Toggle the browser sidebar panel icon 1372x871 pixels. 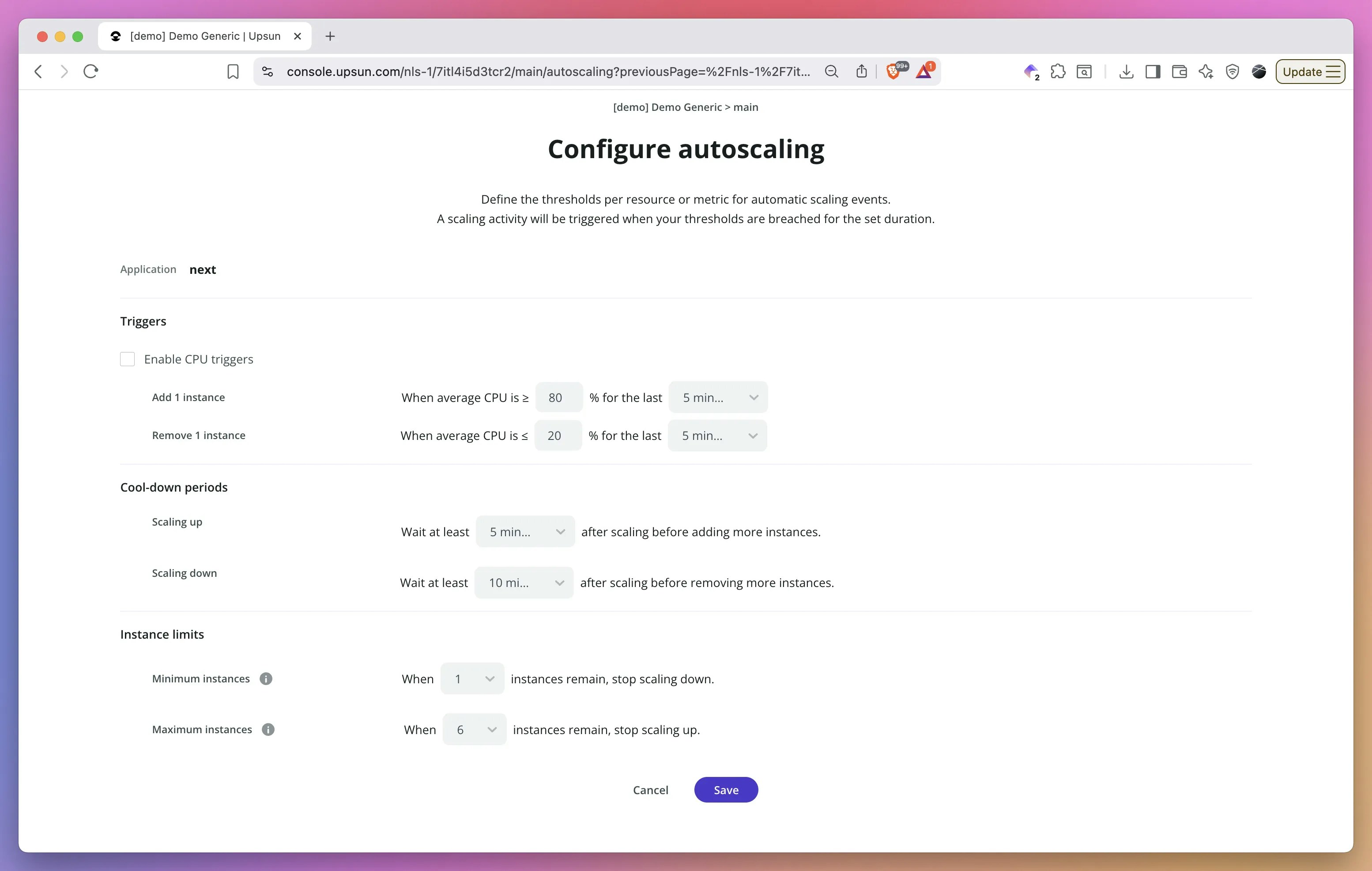[x=1153, y=71]
